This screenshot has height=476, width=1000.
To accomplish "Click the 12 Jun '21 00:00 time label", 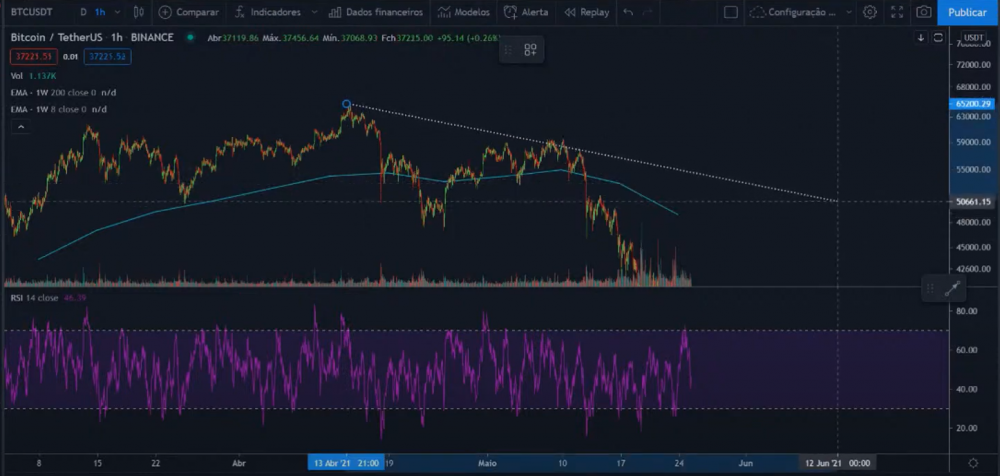I will click(x=837, y=463).
